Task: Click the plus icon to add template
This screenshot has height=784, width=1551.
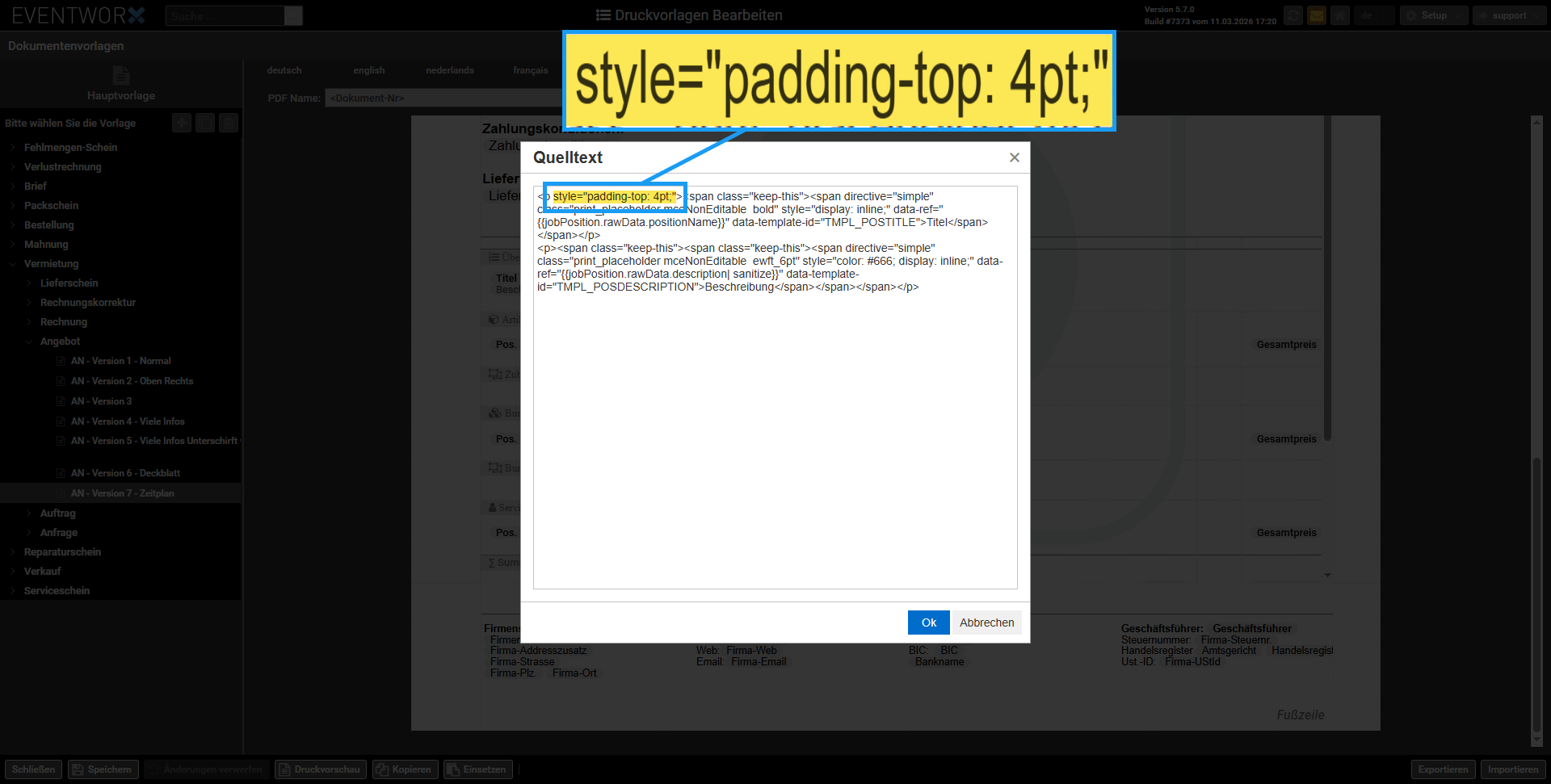Action: (x=182, y=123)
